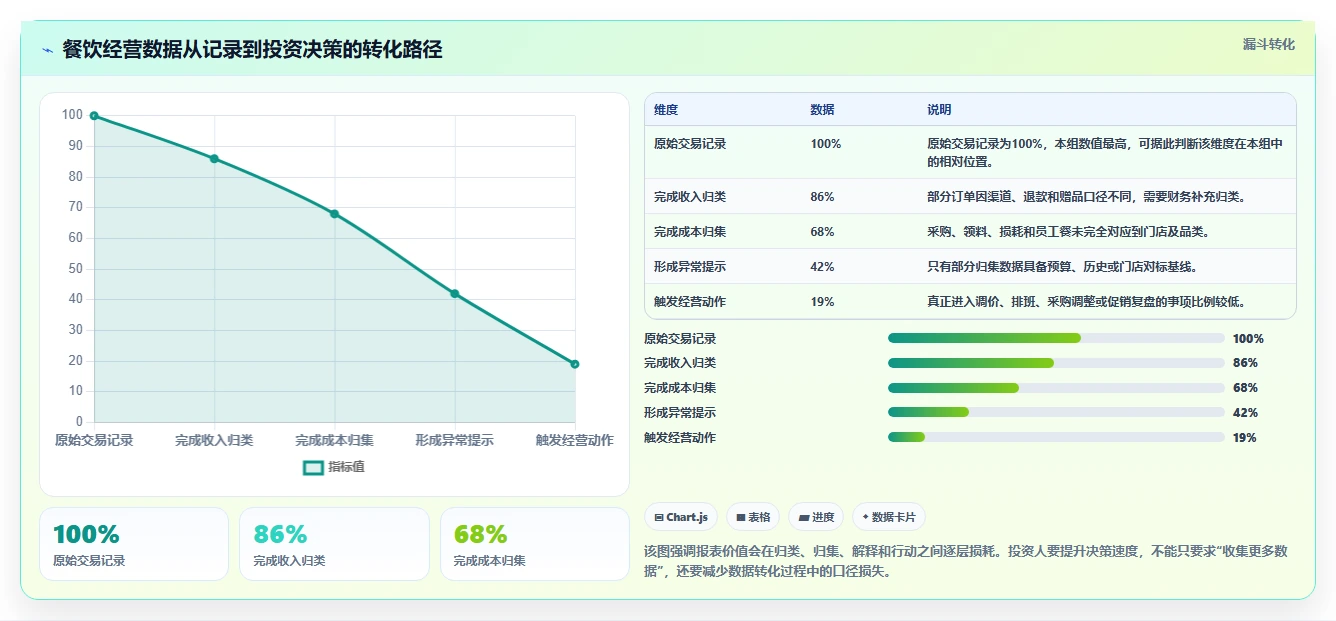Select the 形成异常提示 table row cell
Image resolution: width=1336 pixels, height=621 pixels.
pyautogui.click(x=690, y=267)
